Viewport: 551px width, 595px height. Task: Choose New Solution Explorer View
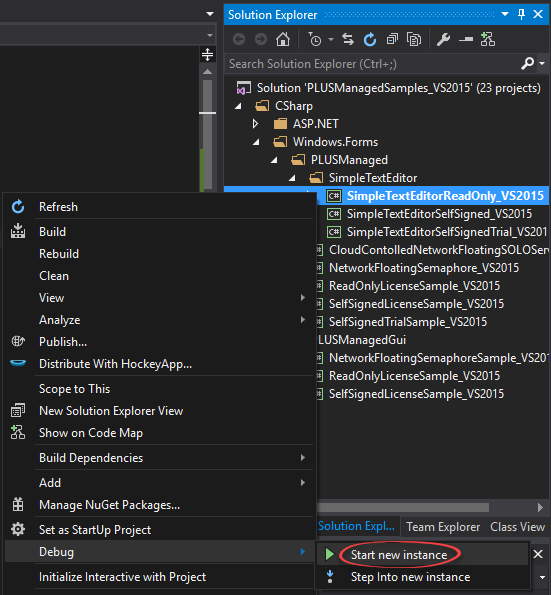coord(159,411)
